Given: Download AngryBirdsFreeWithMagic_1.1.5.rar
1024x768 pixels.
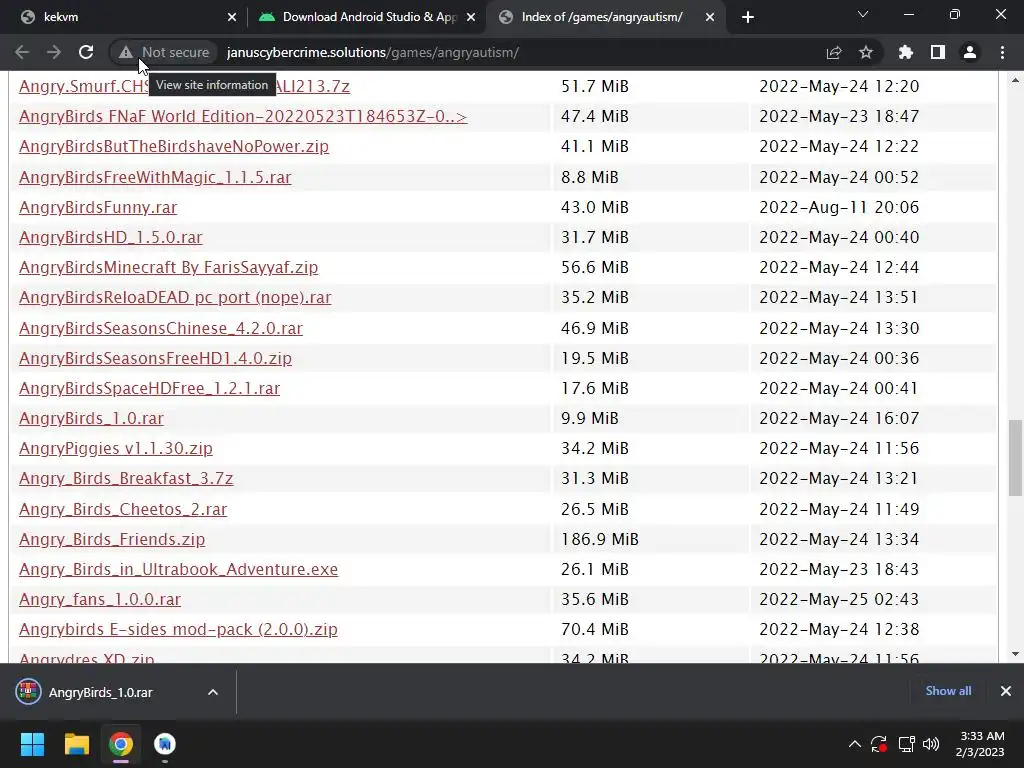Looking at the screenshot, I should (x=155, y=177).
